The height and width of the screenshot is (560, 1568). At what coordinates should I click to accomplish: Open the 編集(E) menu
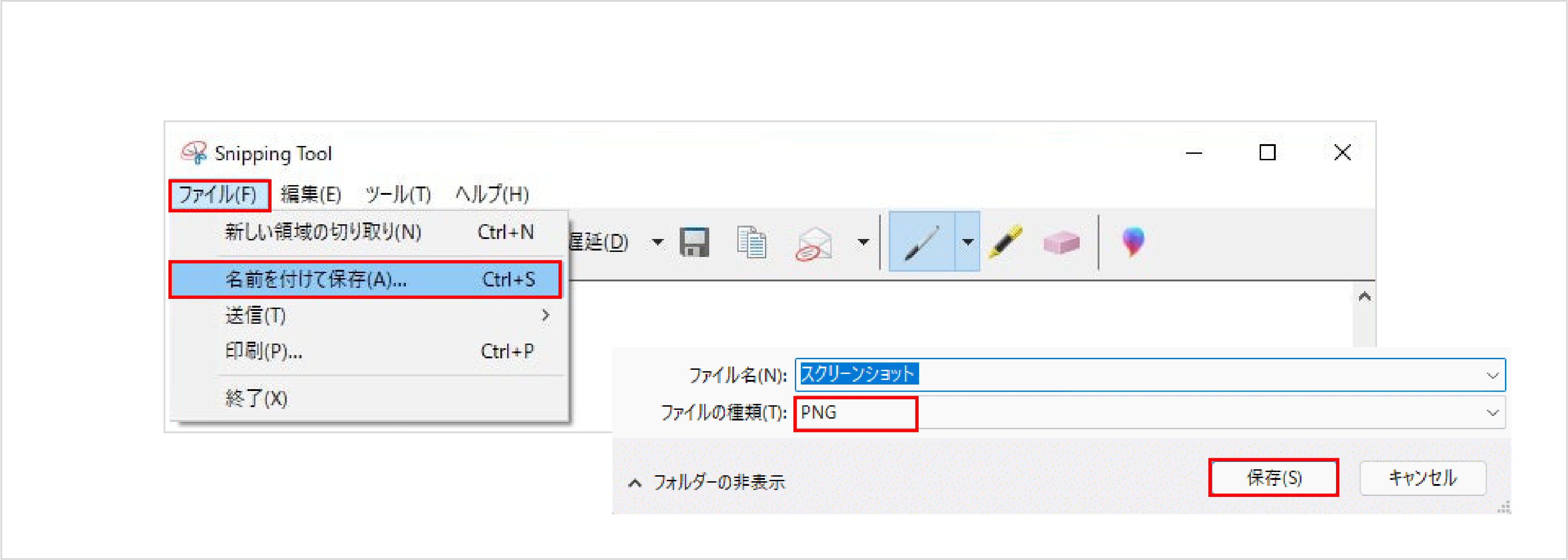pyautogui.click(x=311, y=195)
